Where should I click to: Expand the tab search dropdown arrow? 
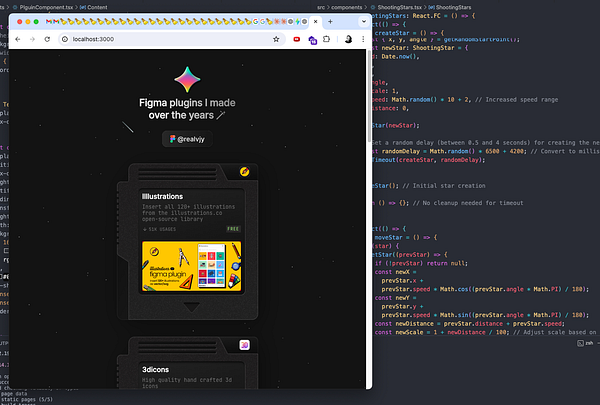[364, 22]
